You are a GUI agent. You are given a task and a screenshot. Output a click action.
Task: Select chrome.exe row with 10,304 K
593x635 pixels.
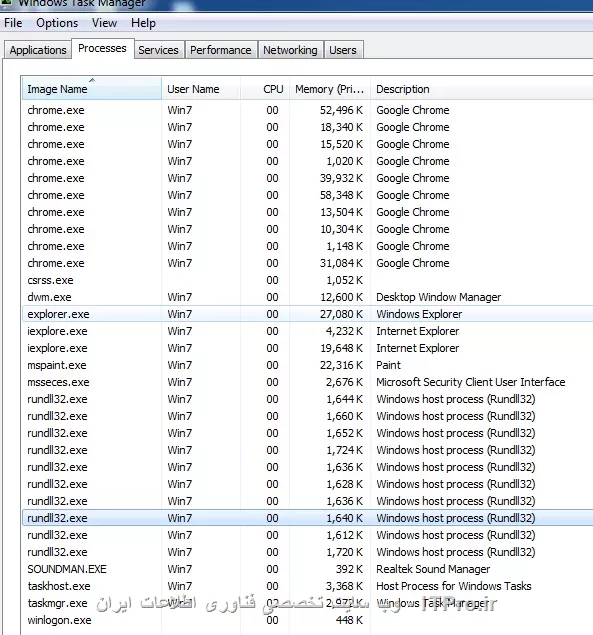click(x=308, y=229)
